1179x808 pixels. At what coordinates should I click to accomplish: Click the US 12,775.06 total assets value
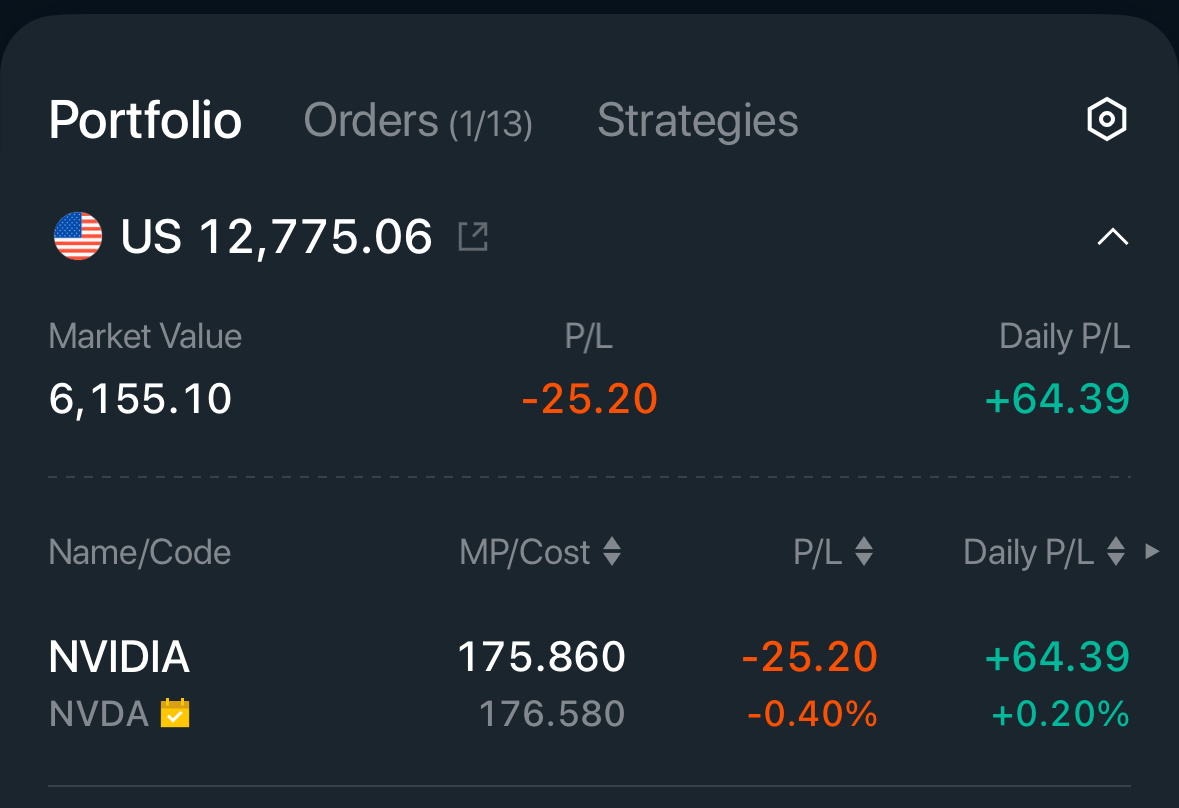click(x=277, y=237)
